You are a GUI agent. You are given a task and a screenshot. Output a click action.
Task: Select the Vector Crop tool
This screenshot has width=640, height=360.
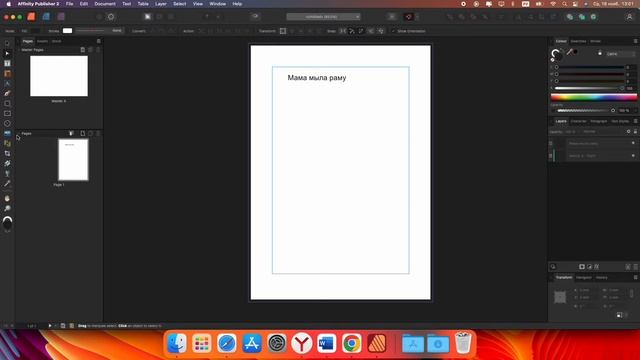7,153
